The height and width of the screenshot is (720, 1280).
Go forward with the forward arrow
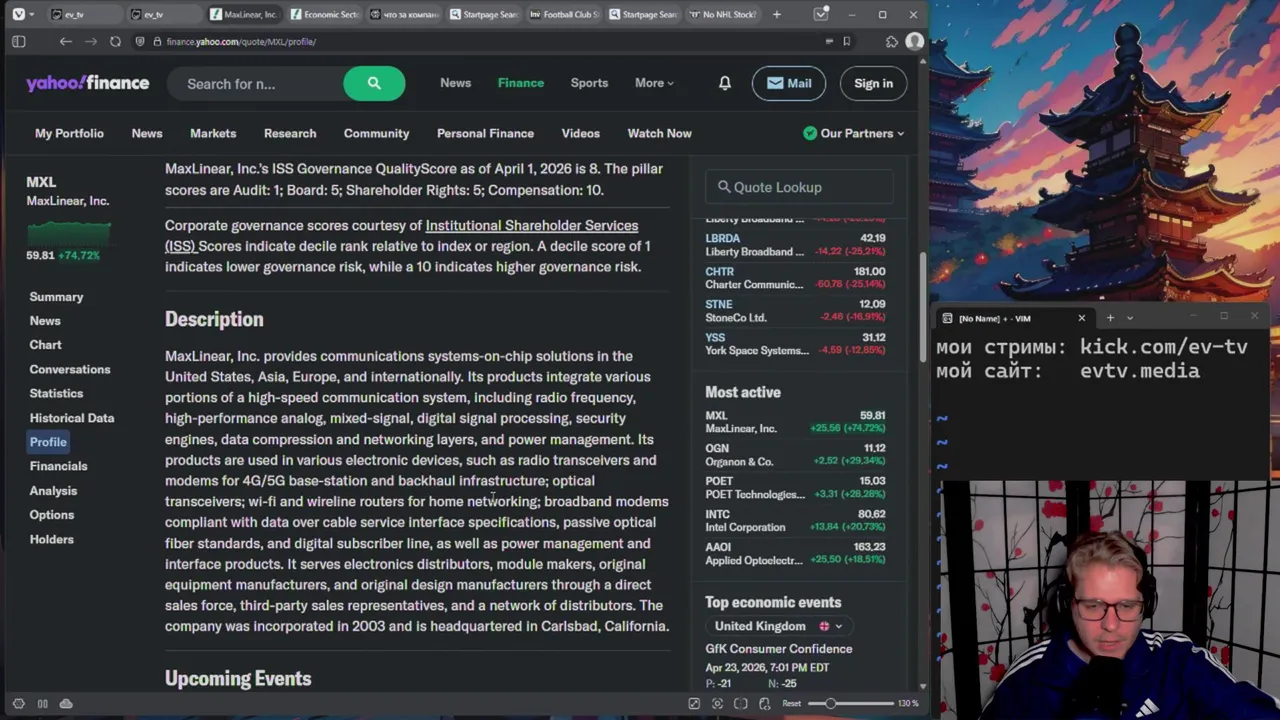click(90, 42)
